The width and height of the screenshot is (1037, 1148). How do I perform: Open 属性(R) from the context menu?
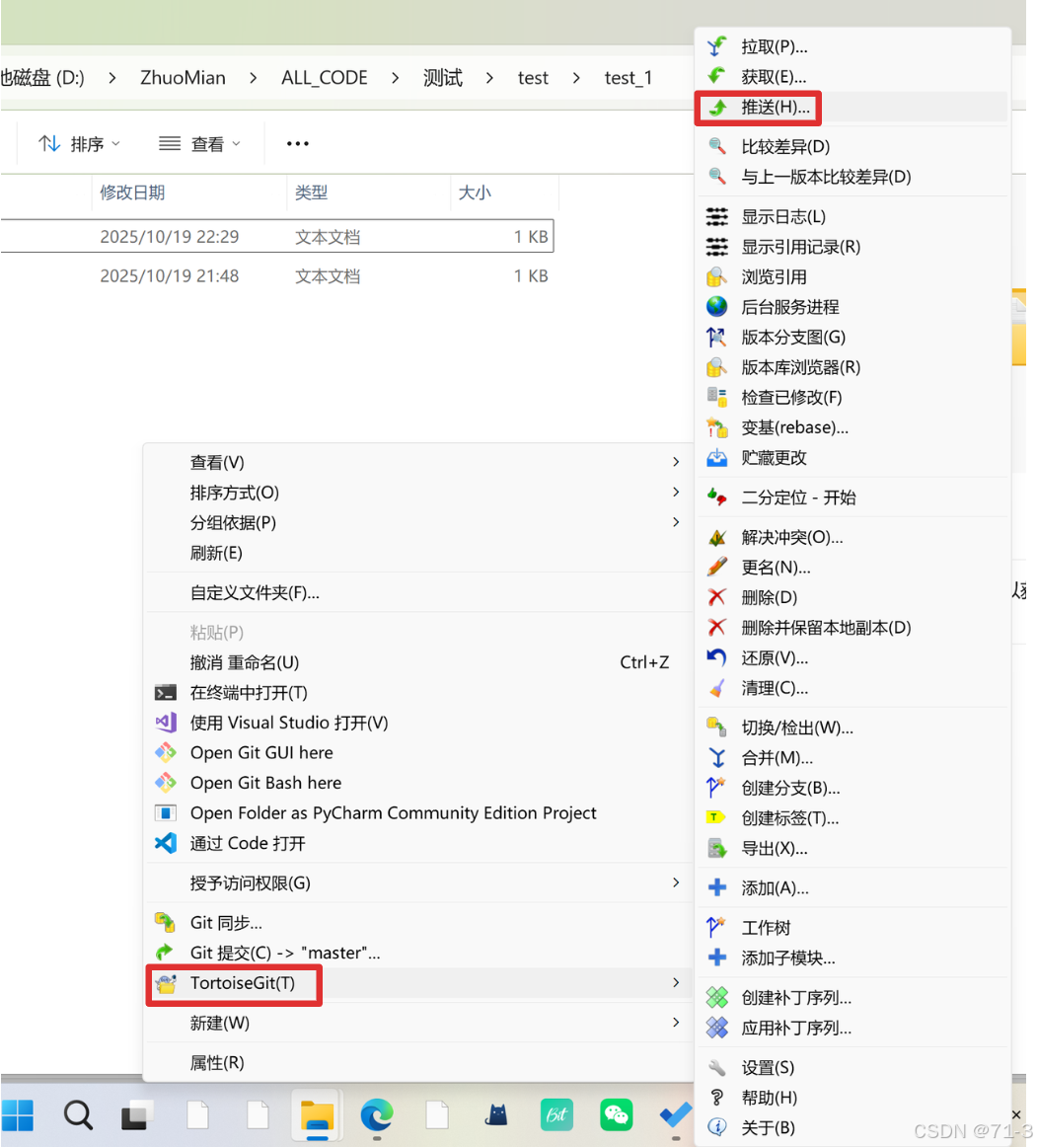217,1062
